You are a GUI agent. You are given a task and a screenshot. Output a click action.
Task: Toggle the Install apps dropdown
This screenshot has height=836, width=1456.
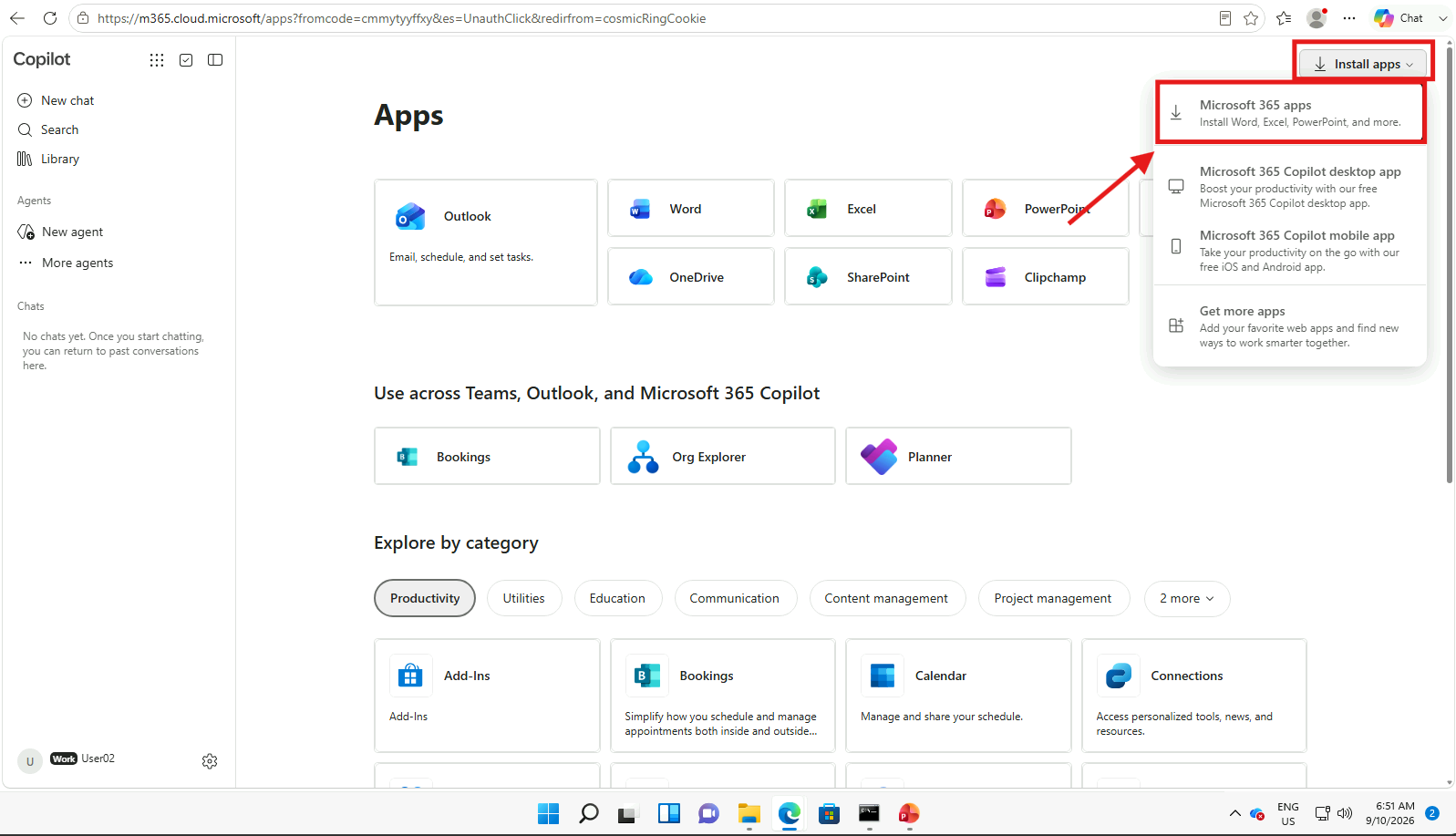pyautogui.click(x=1363, y=64)
